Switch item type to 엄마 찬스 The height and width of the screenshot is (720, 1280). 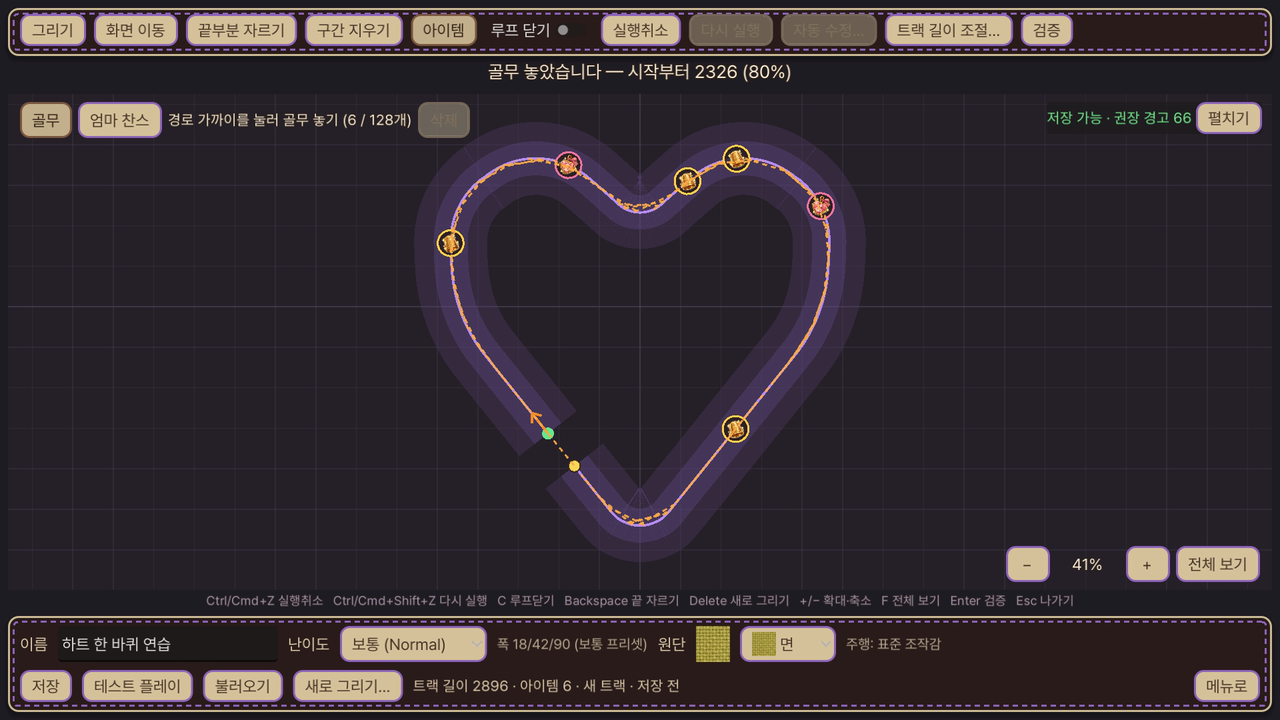(120, 120)
